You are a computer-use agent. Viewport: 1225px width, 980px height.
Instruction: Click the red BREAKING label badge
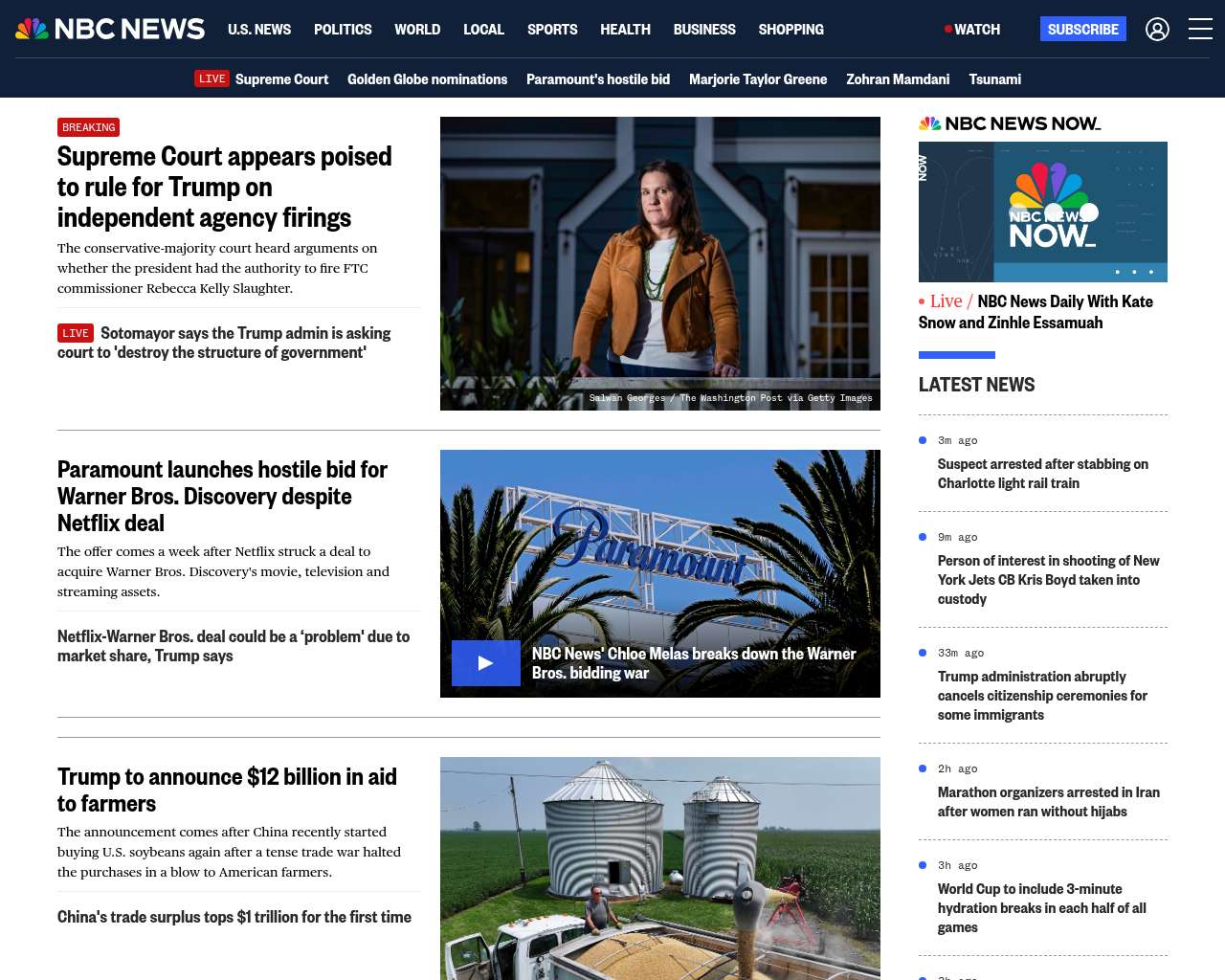coord(88,127)
